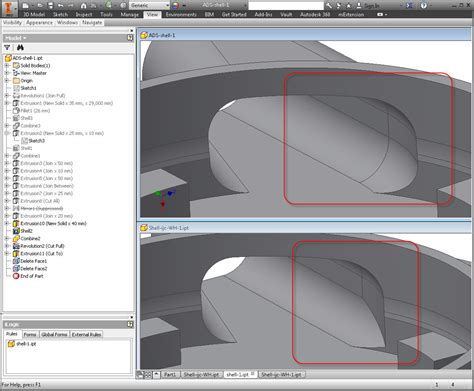Click the End of Part marker

click(32, 276)
